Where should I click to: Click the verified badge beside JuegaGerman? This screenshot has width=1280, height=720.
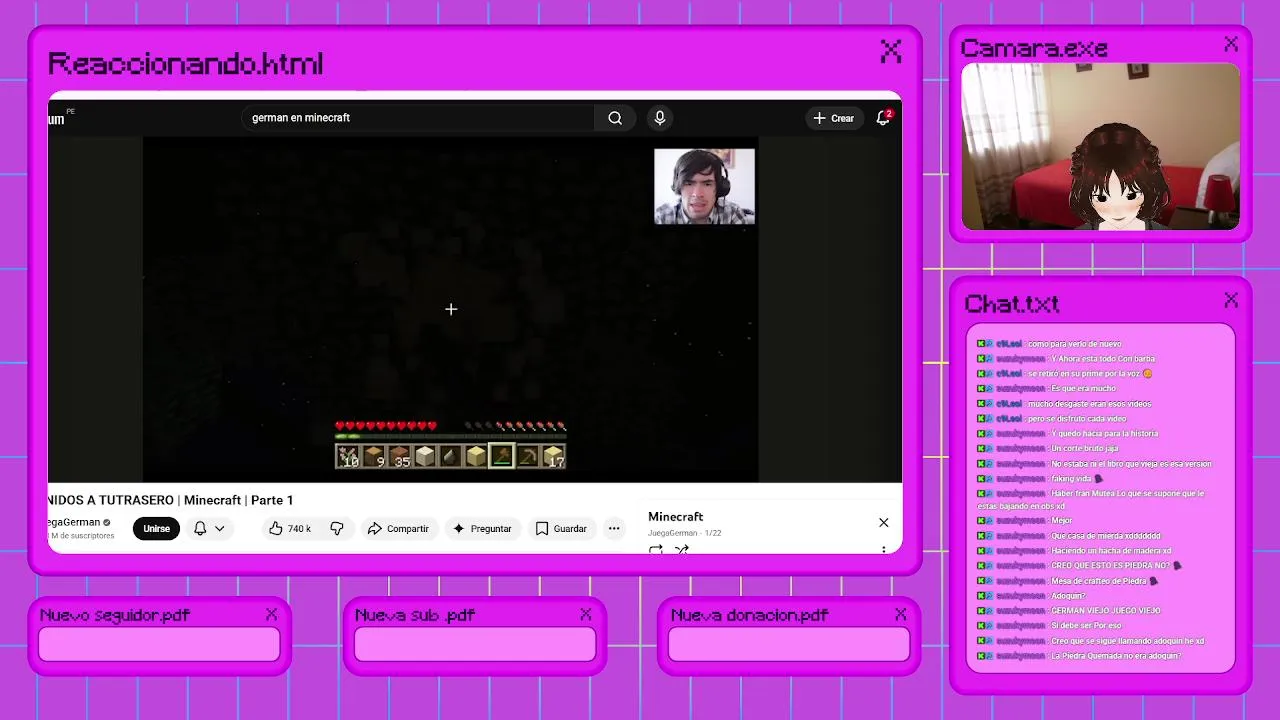[107, 522]
